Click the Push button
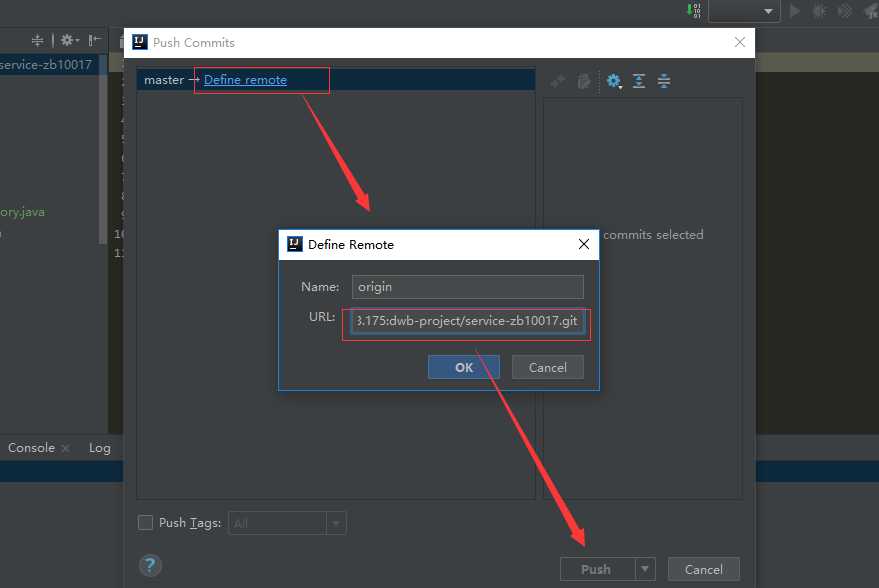This screenshot has width=879, height=588. coord(597,570)
